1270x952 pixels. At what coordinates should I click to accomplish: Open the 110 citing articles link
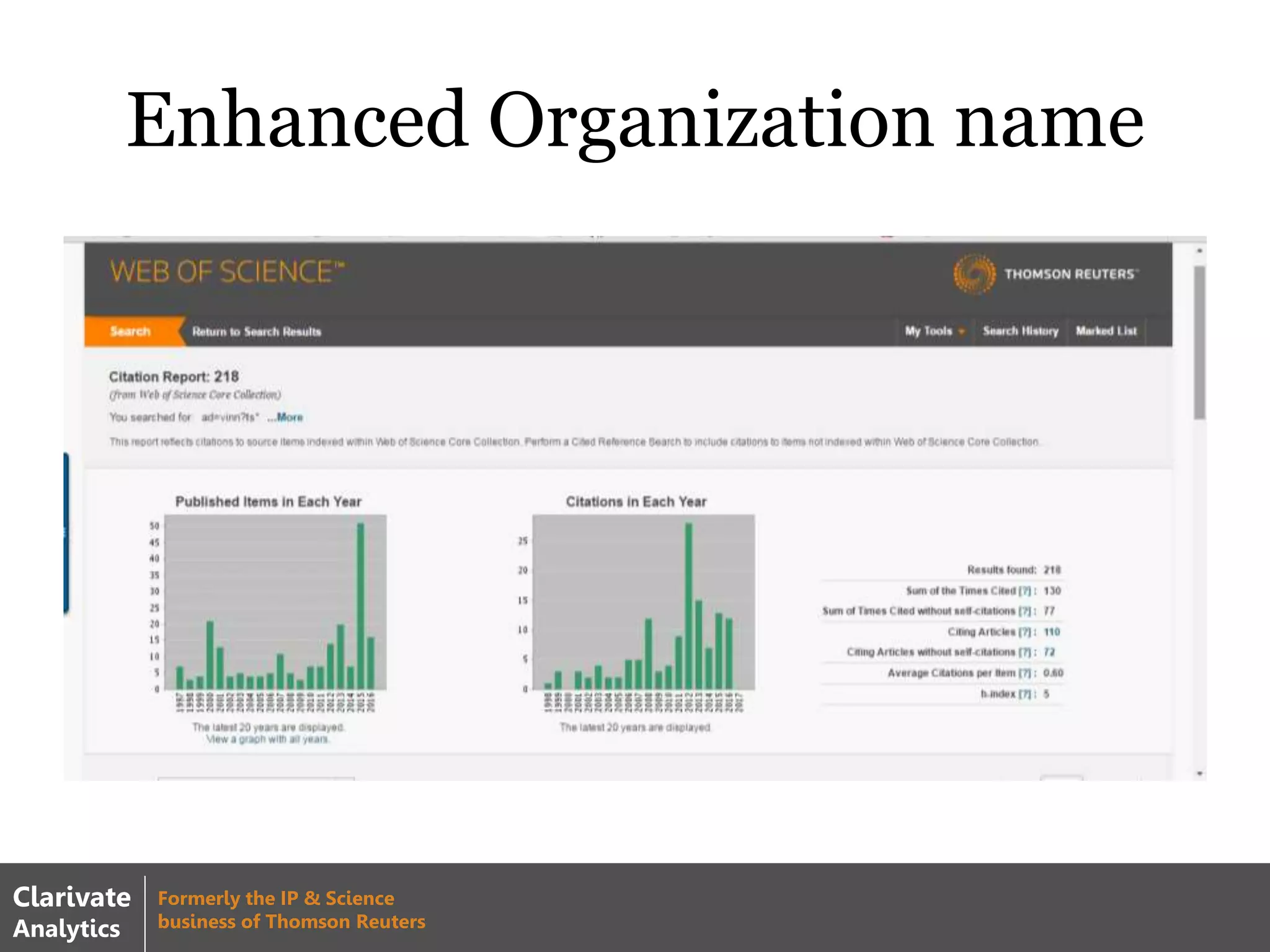pyautogui.click(x=1052, y=632)
